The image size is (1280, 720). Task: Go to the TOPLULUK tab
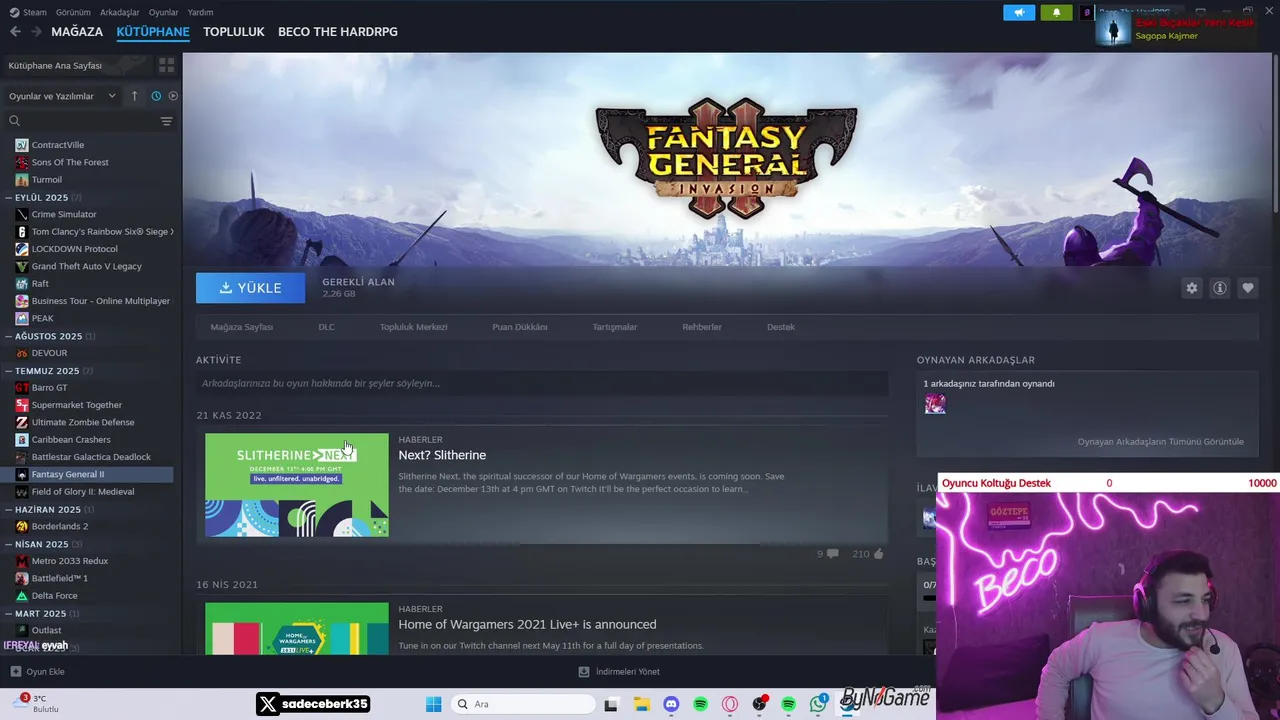click(233, 32)
